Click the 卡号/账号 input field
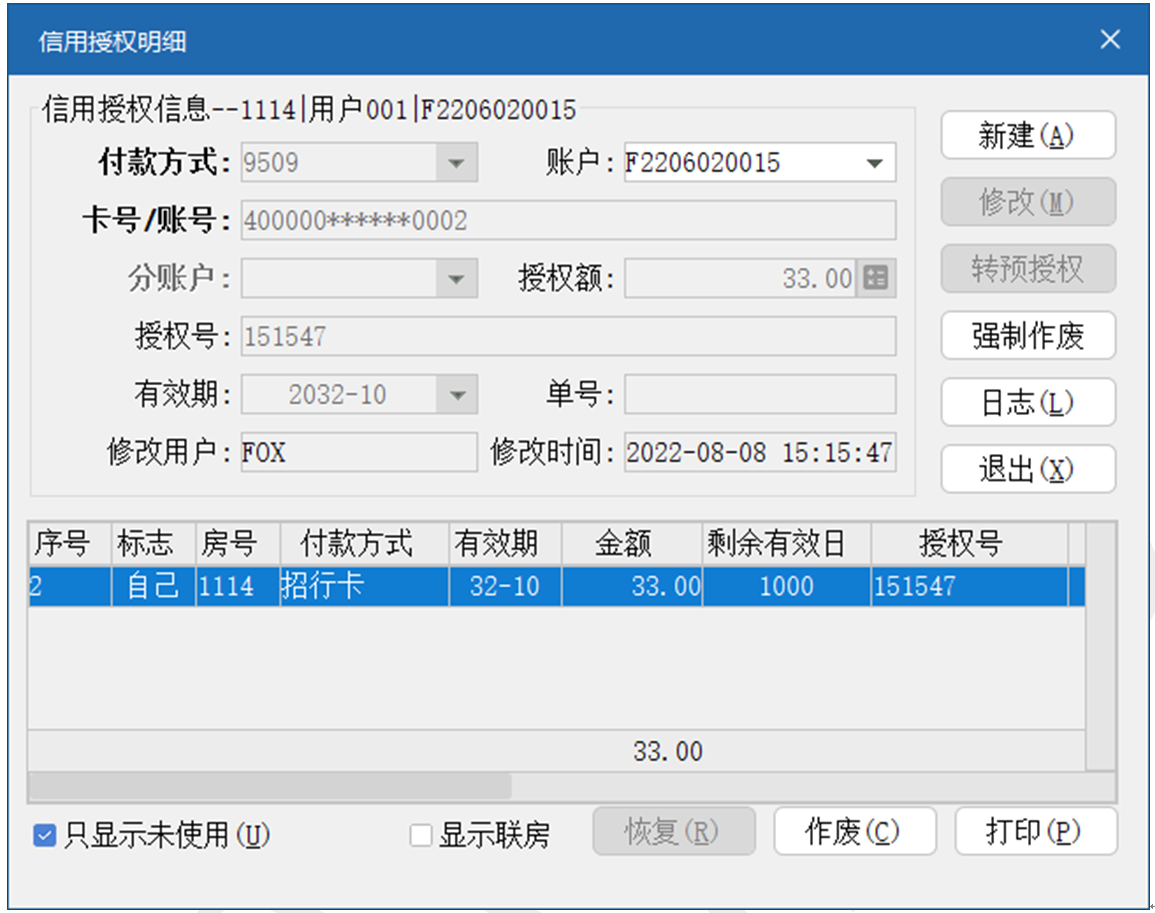The height and width of the screenshot is (913, 1155). tap(568, 220)
